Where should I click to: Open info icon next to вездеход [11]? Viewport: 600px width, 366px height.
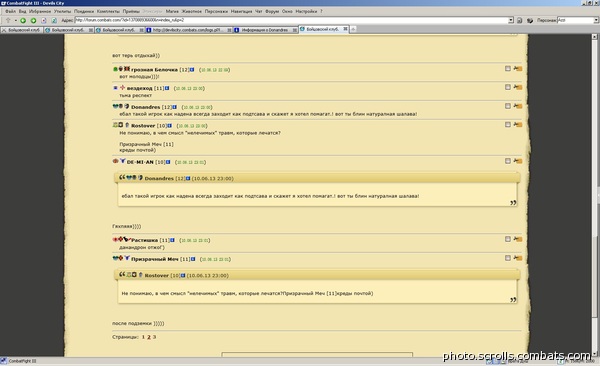tap(167, 88)
